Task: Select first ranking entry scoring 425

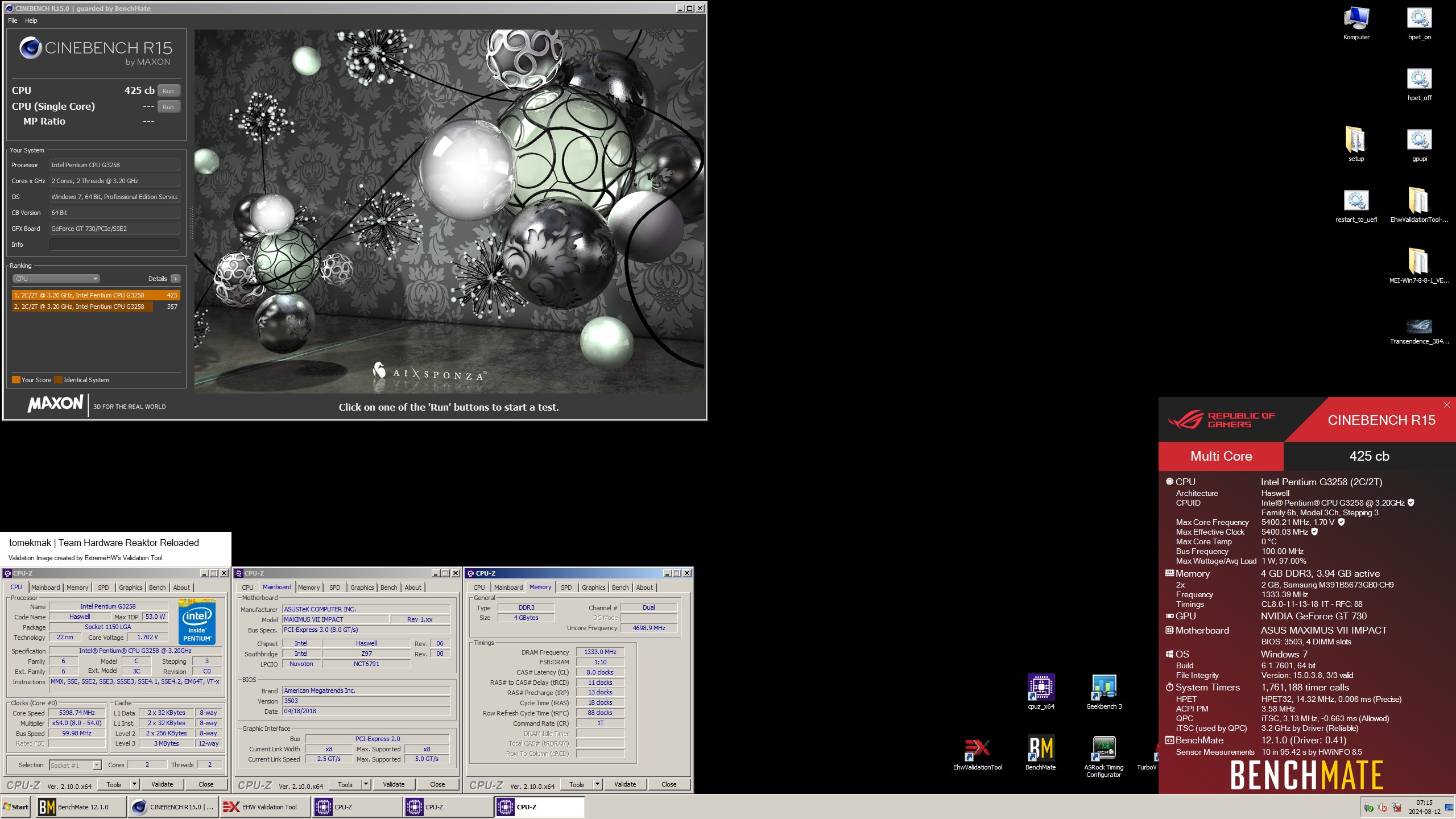Action: (96, 295)
